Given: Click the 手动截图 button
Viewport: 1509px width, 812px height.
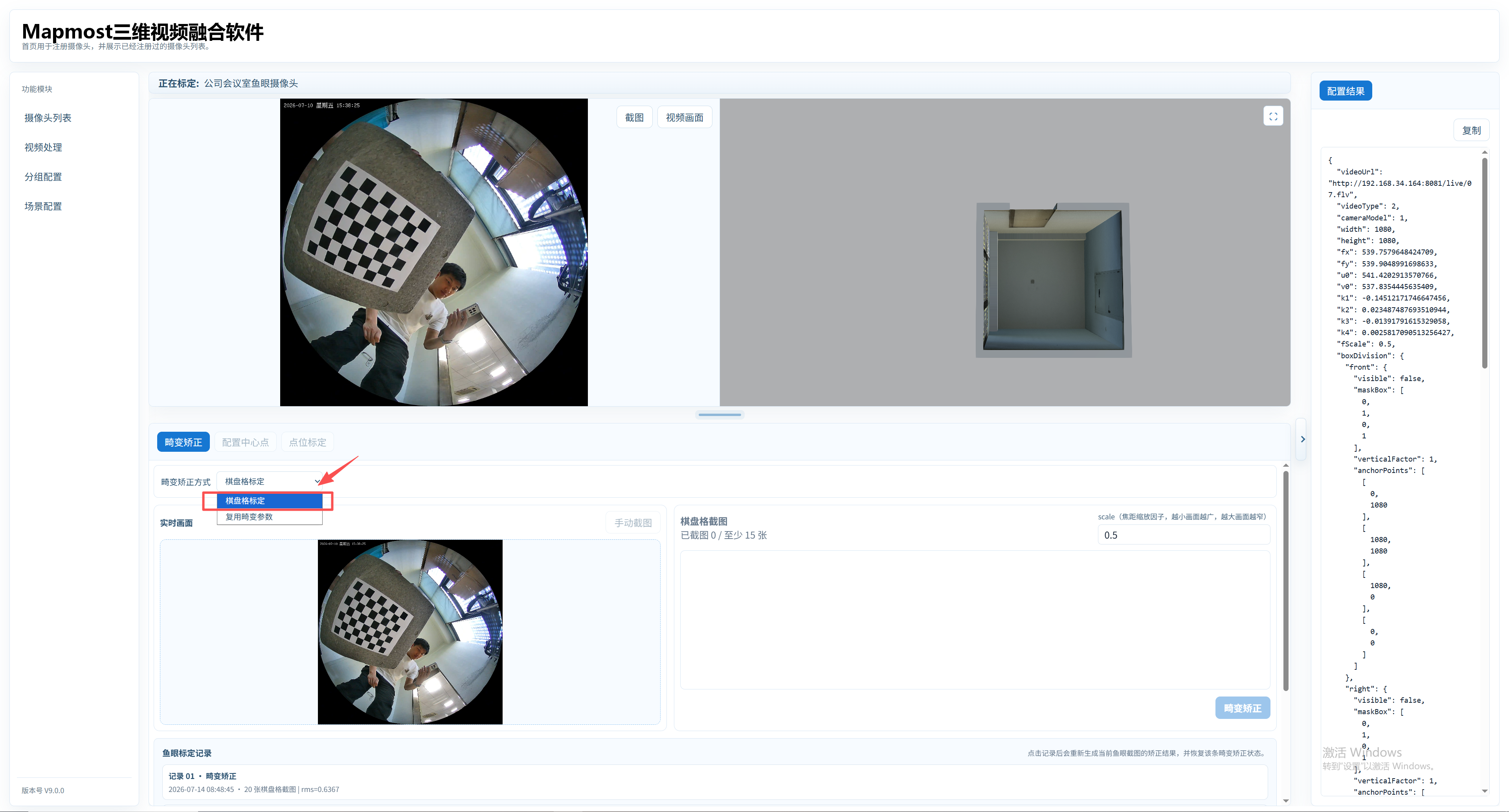Looking at the screenshot, I should (633, 523).
